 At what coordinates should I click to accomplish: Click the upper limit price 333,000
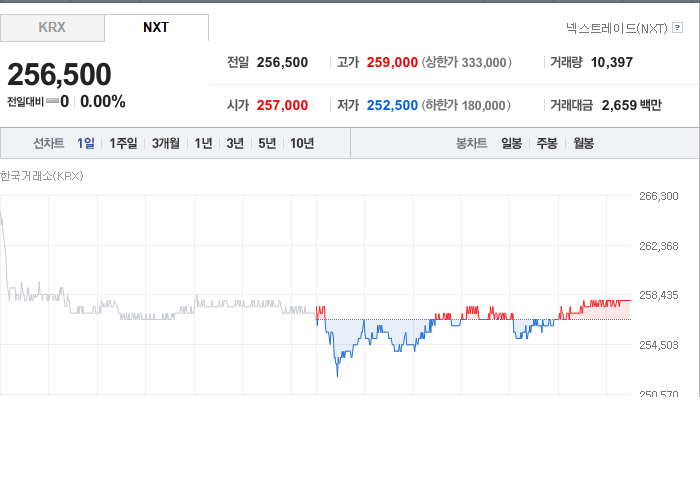click(x=484, y=62)
